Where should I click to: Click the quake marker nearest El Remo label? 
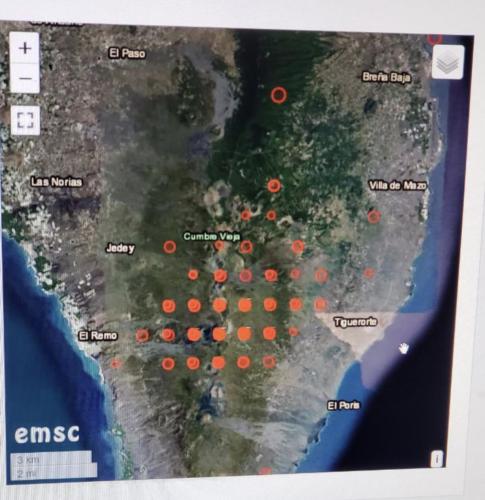[x=143, y=336]
